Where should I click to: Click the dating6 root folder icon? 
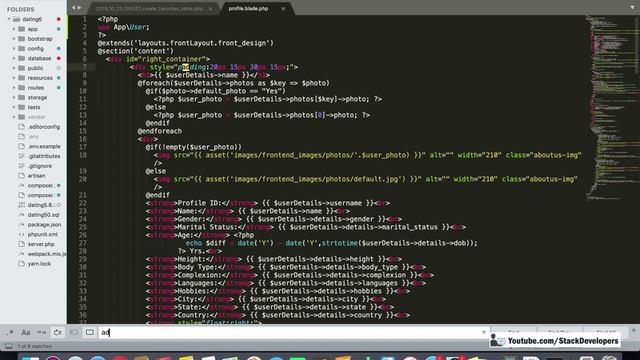16,19
